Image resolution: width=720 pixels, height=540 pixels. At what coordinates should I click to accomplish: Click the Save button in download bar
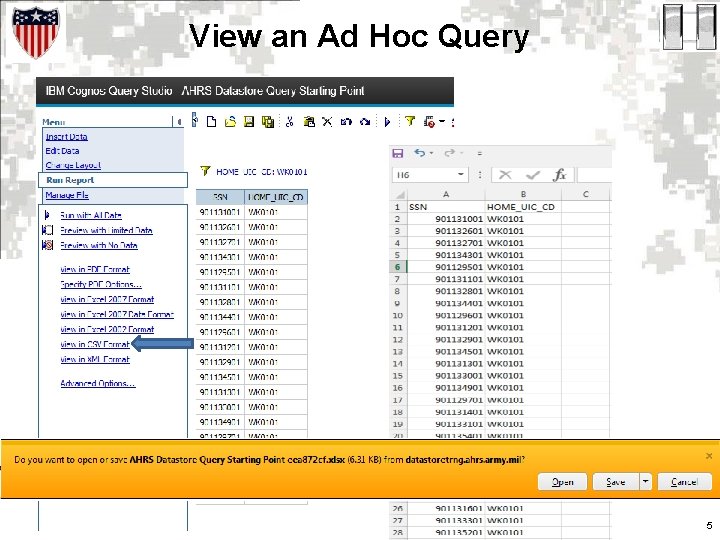pos(616,482)
